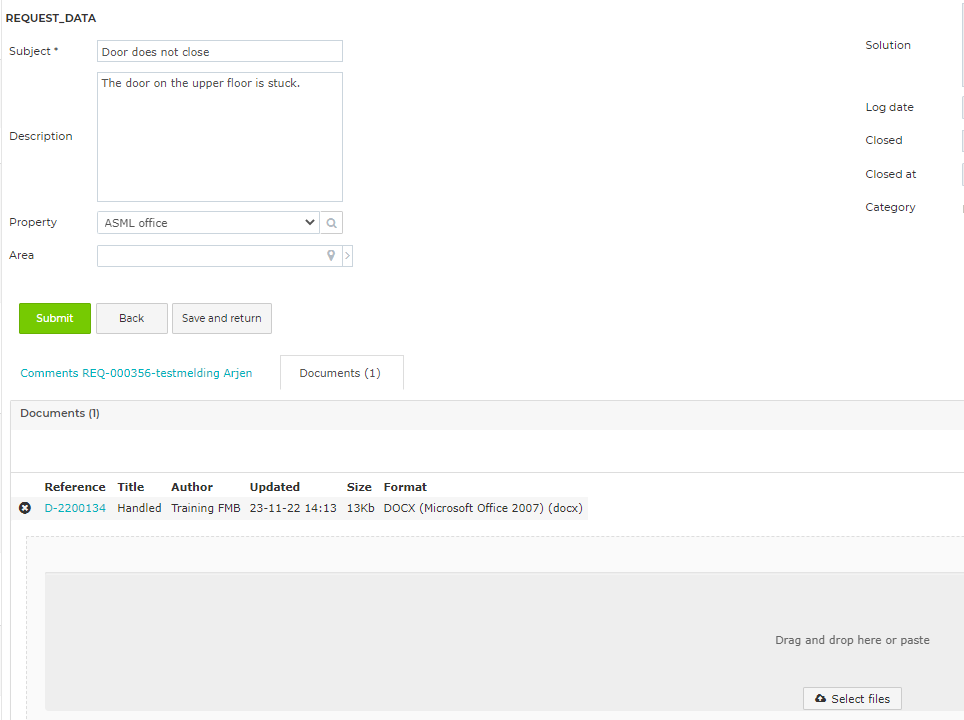Click the Size column header
The height and width of the screenshot is (720, 964).
(x=359, y=487)
